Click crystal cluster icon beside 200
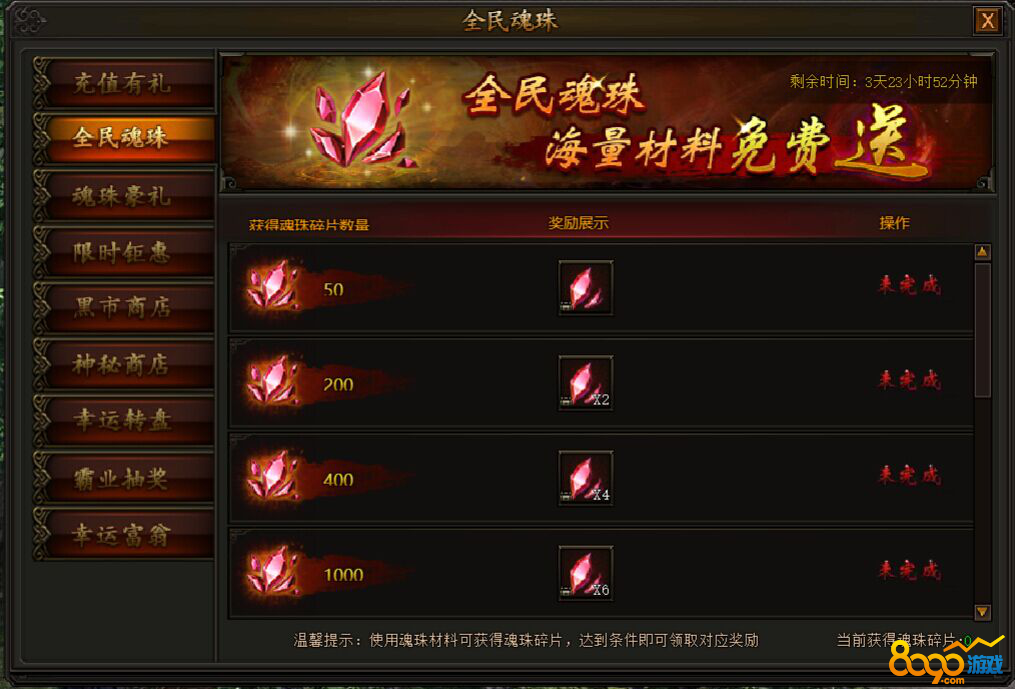Image resolution: width=1015 pixels, height=689 pixels. [273, 380]
